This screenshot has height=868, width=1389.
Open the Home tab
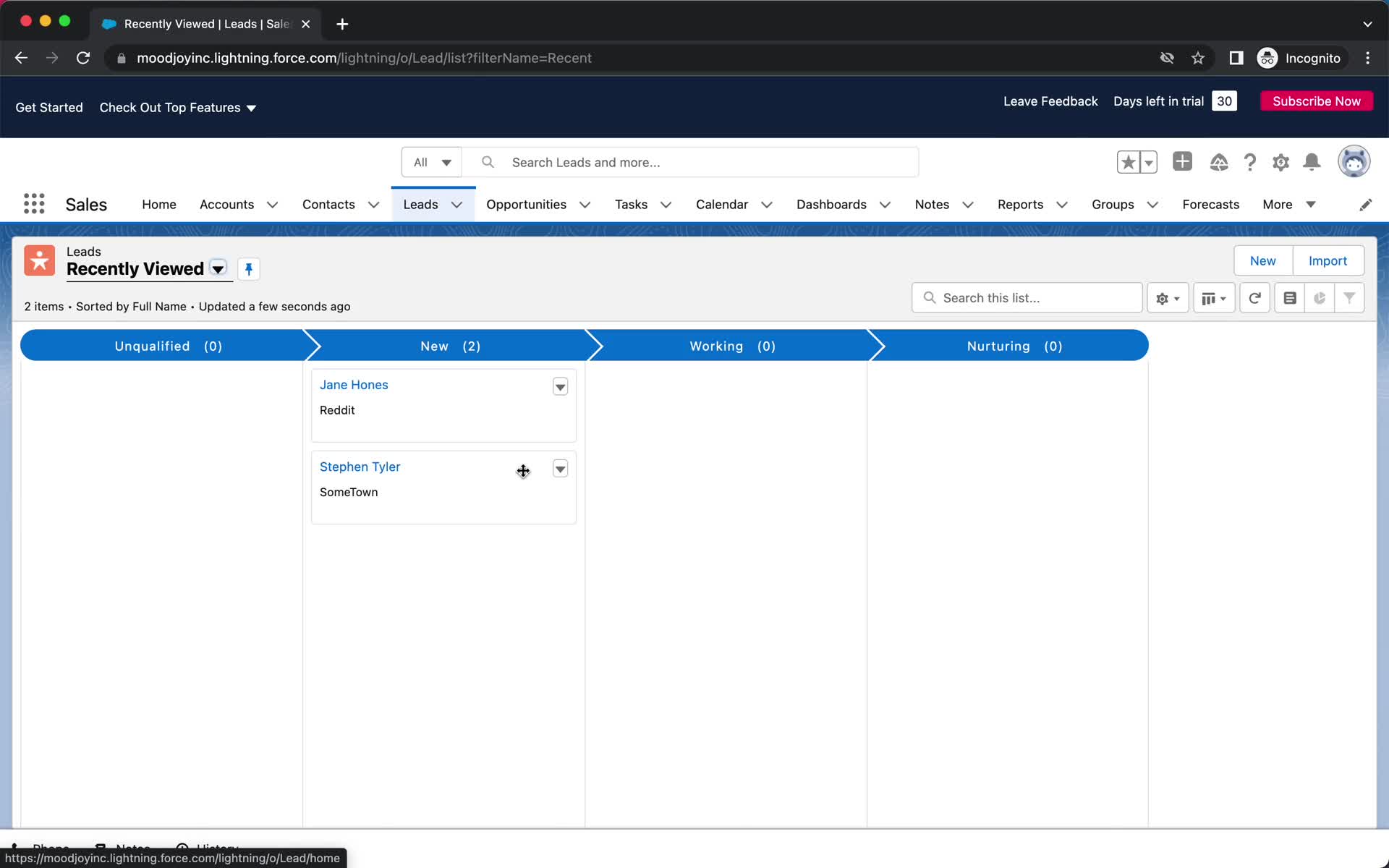(159, 205)
